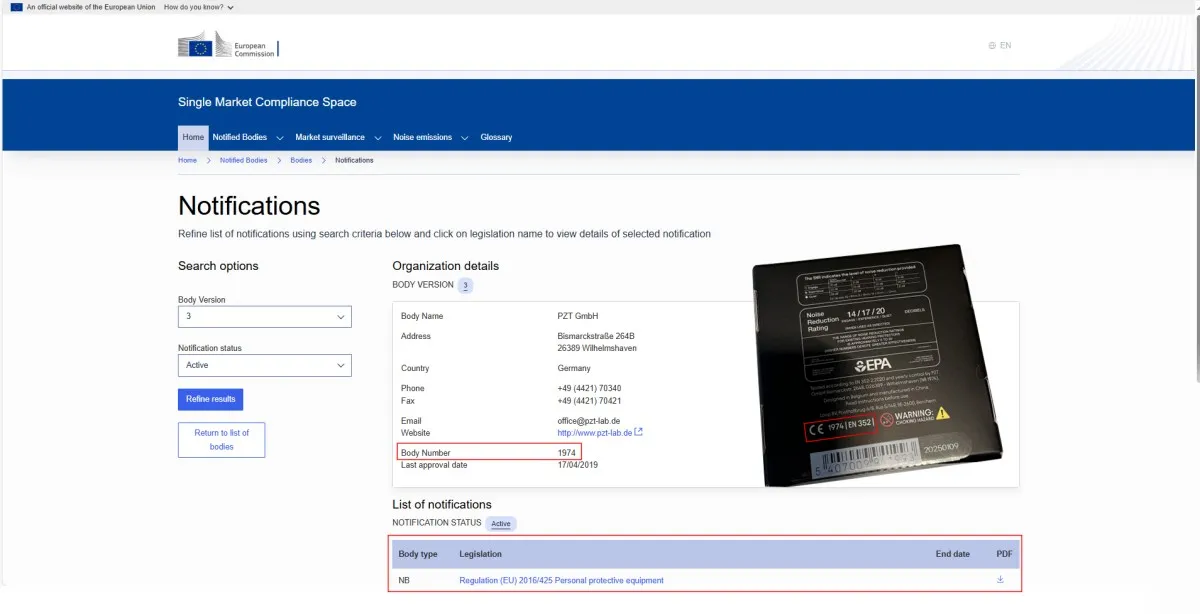Click the Home breadcrumb link
The image size is (1200, 614).
coord(187,160)
